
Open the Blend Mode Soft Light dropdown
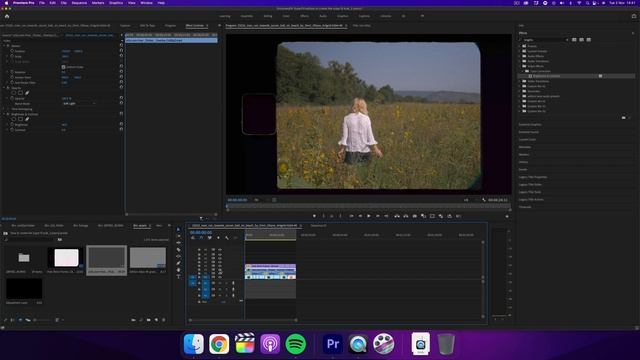79,104
